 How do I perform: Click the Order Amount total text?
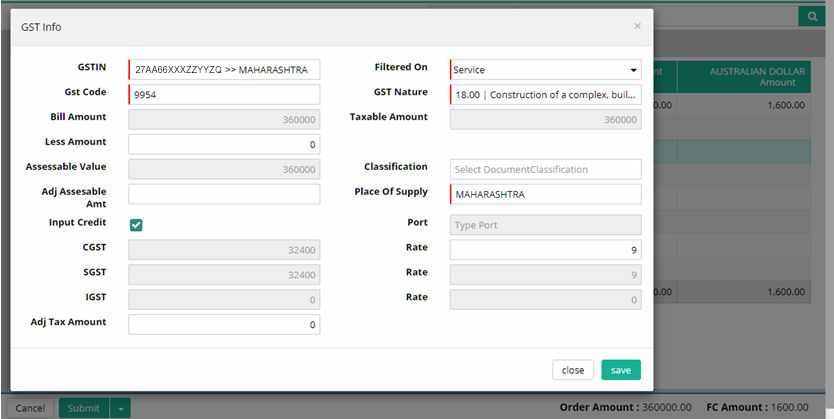click(626, 407)
